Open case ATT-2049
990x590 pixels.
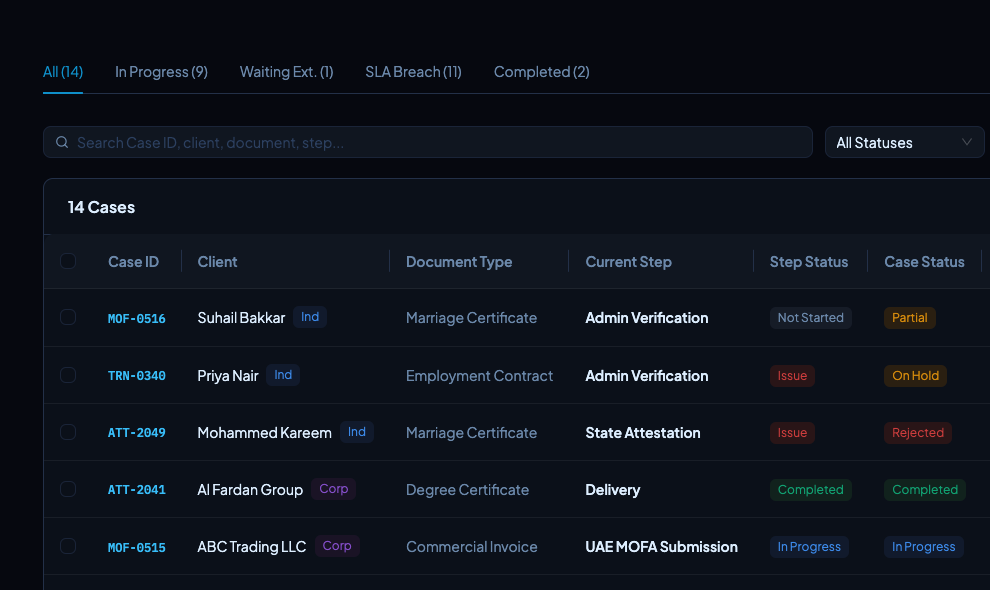[136, 433]
